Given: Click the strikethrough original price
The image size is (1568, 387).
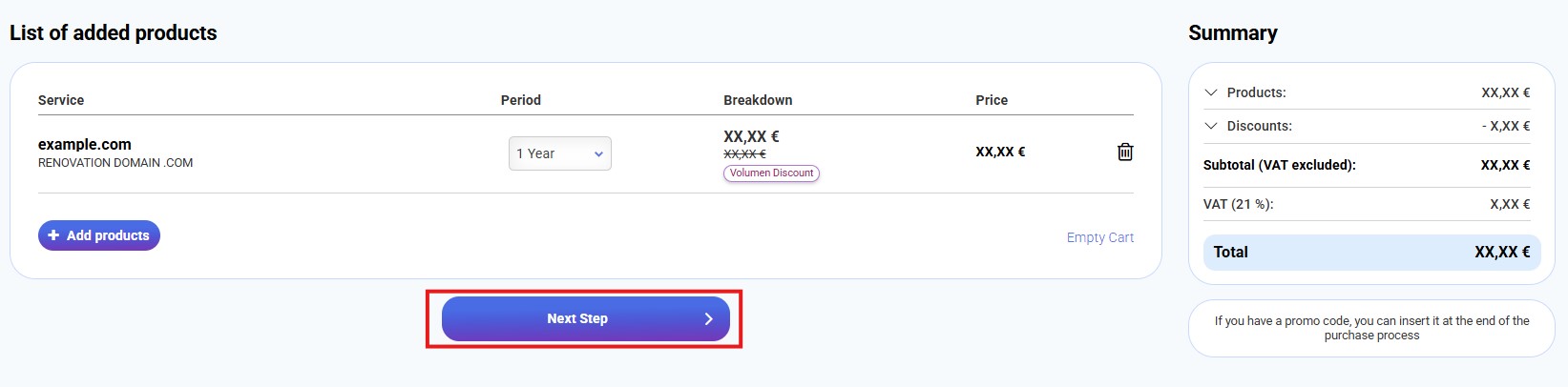Looking at the screenshot, I should click(744, 154).
